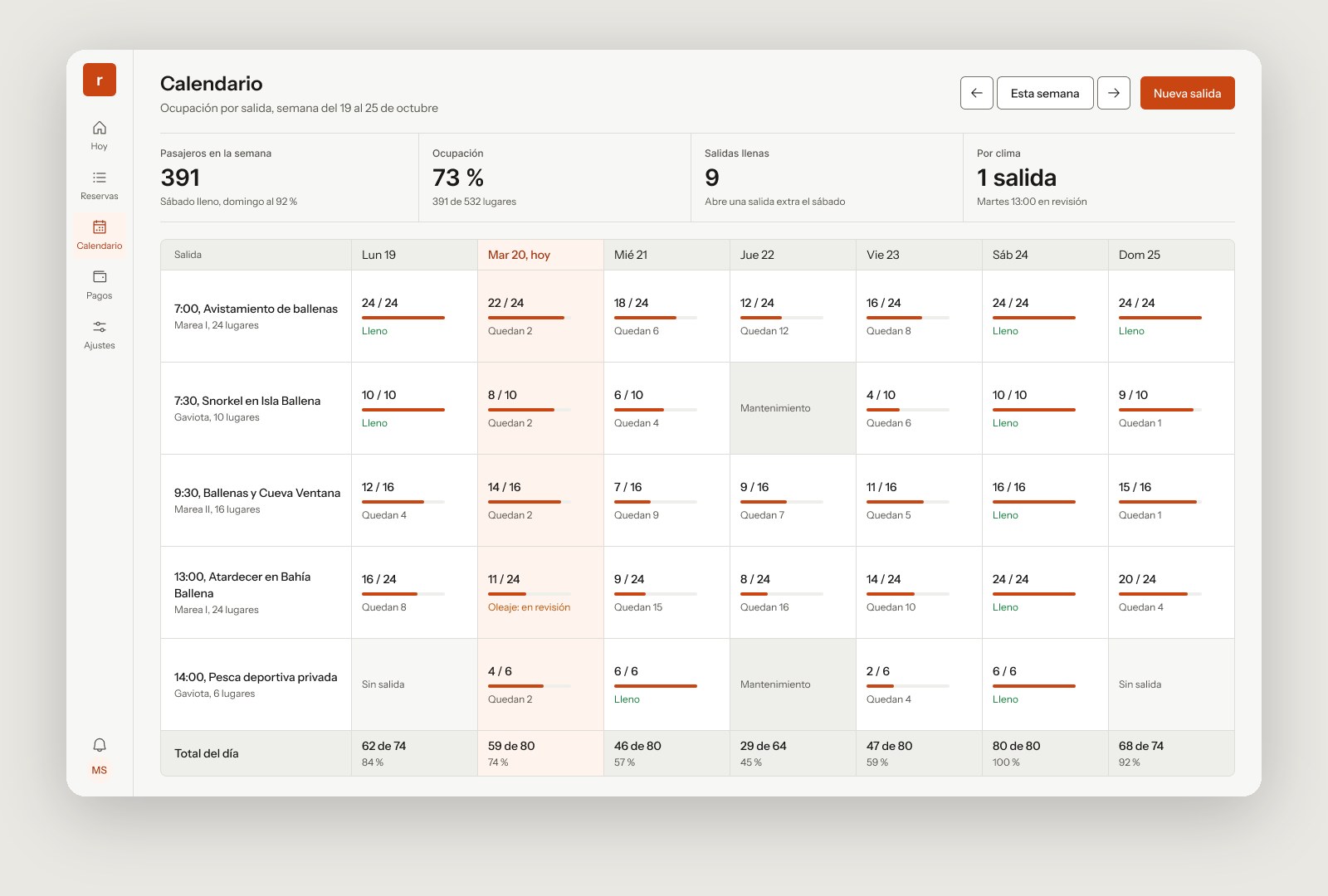Click the 4 / 10 Friday Snorkel cell

point(919,408)
